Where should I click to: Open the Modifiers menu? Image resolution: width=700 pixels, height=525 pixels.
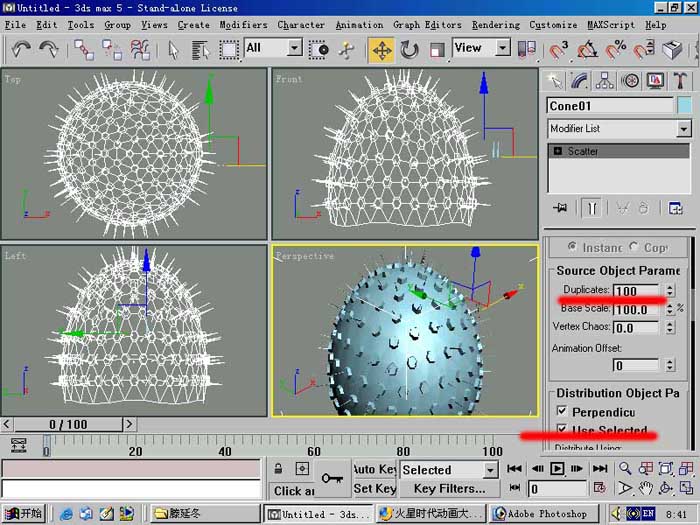click(x=243, y=25)
